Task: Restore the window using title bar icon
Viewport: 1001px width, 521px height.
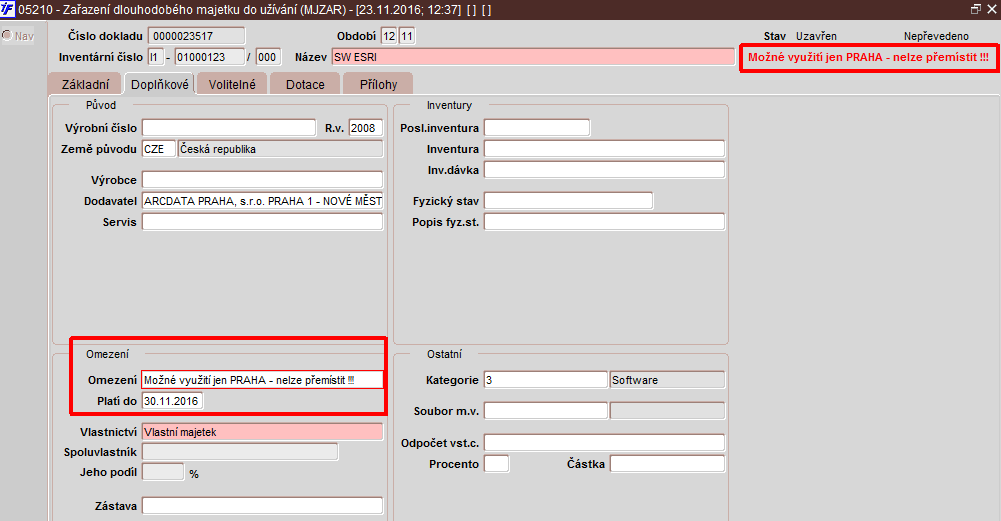Action: coord(975,9)
